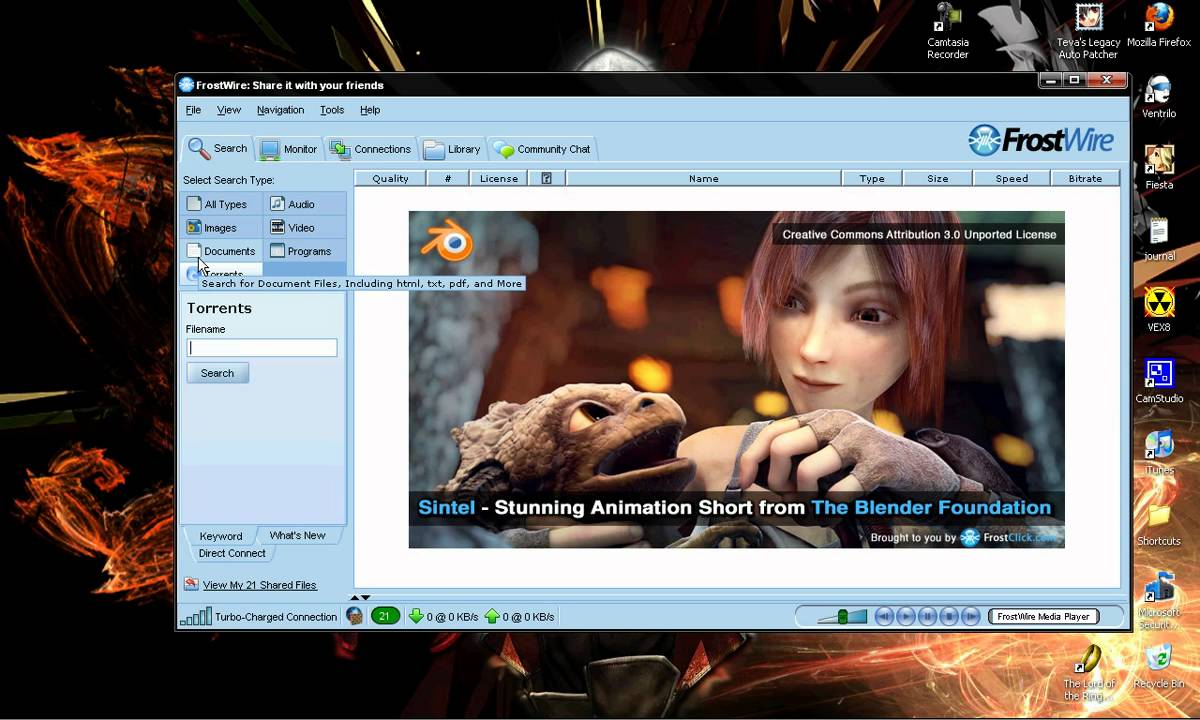The width and height of the screenshot is (1200, 720).
Task: Click the Search button under Filename
Action: click(217, 373)
